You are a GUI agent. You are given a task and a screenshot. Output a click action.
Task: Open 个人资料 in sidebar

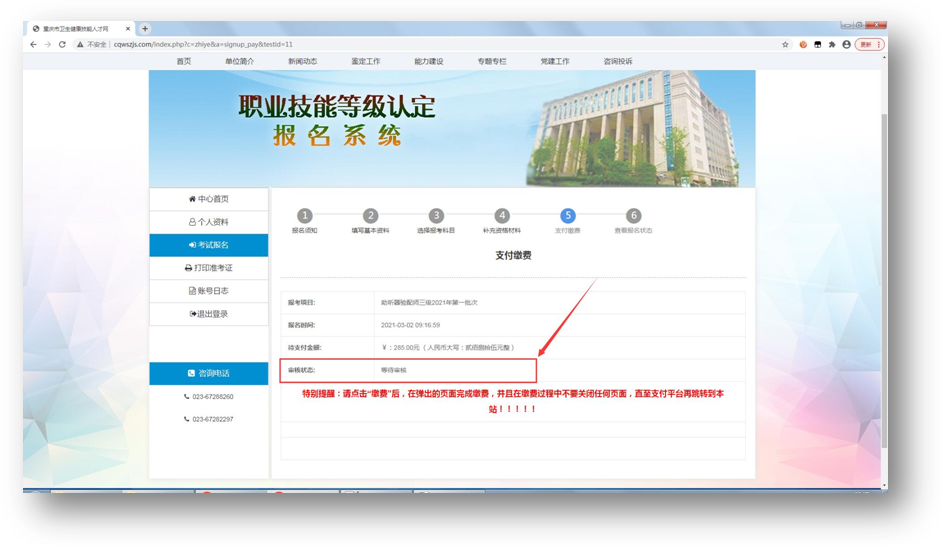pyautogui.click(x=209, y=222)
